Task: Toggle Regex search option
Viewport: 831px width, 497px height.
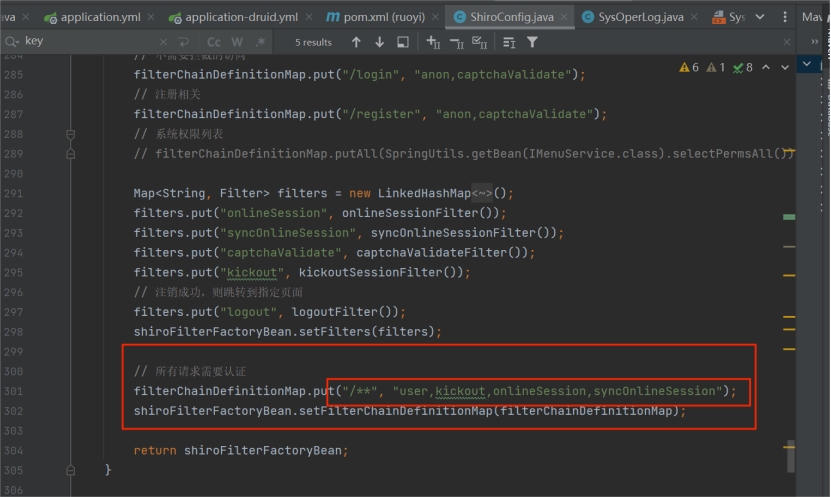Action: click(259, 42)
